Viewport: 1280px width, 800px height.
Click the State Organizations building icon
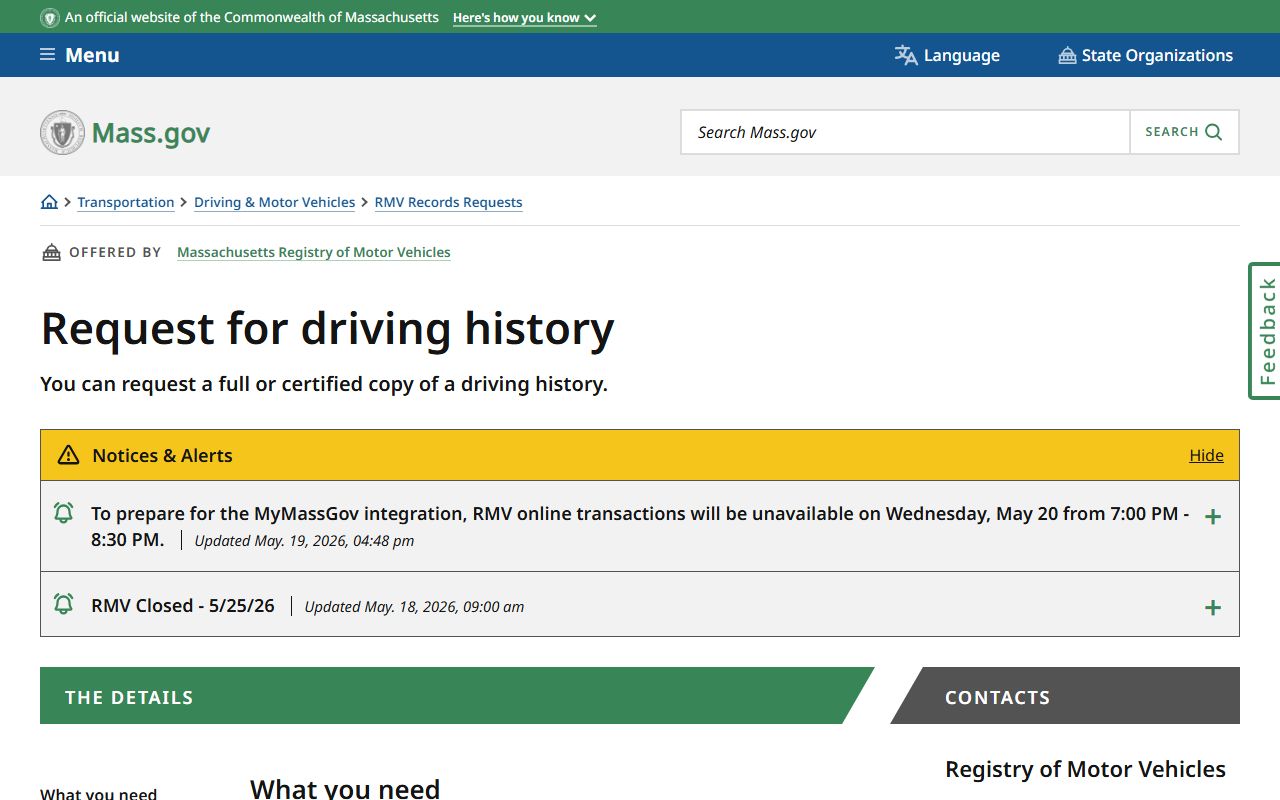point(1067,55)
